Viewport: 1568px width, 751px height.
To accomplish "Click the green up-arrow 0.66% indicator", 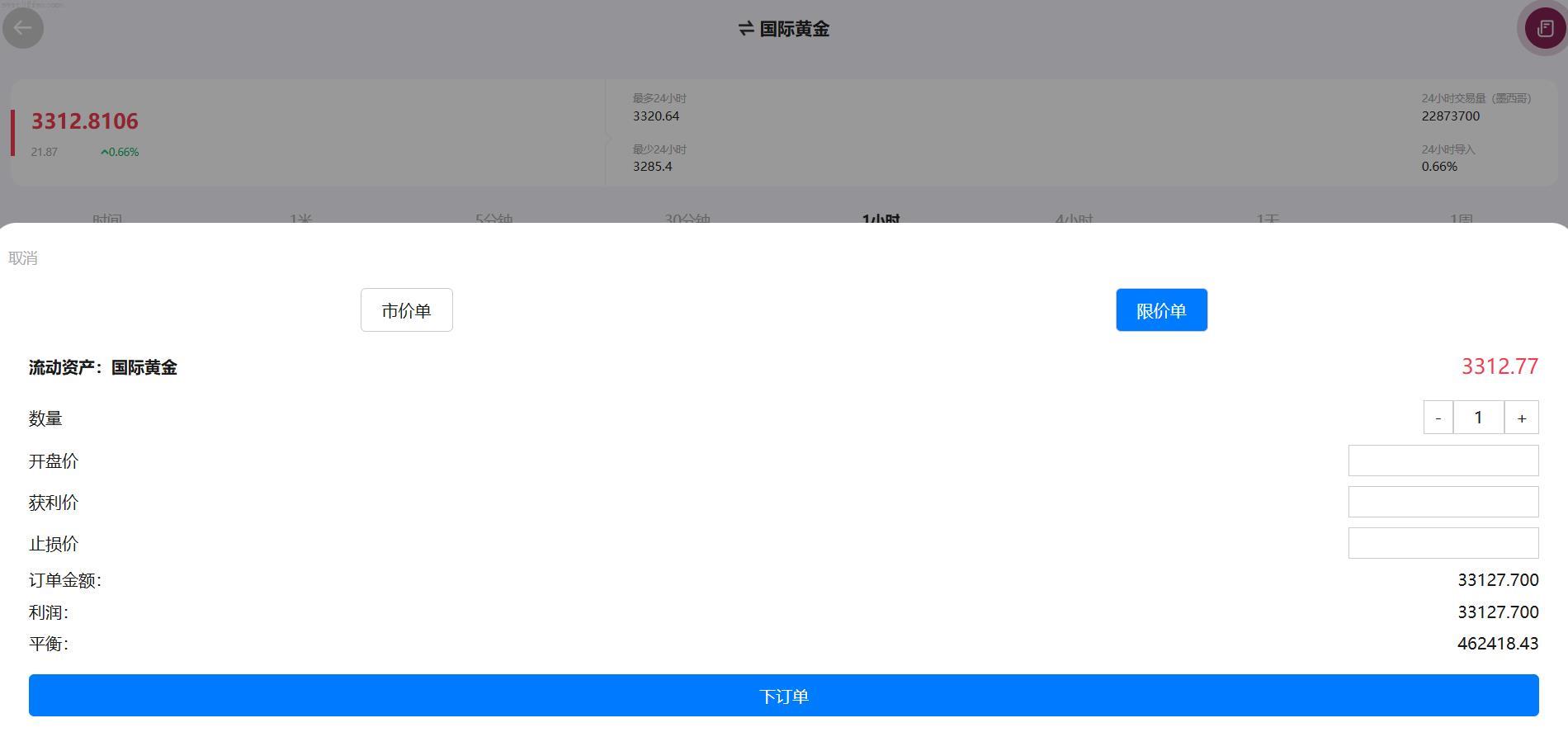I will 120,152.
